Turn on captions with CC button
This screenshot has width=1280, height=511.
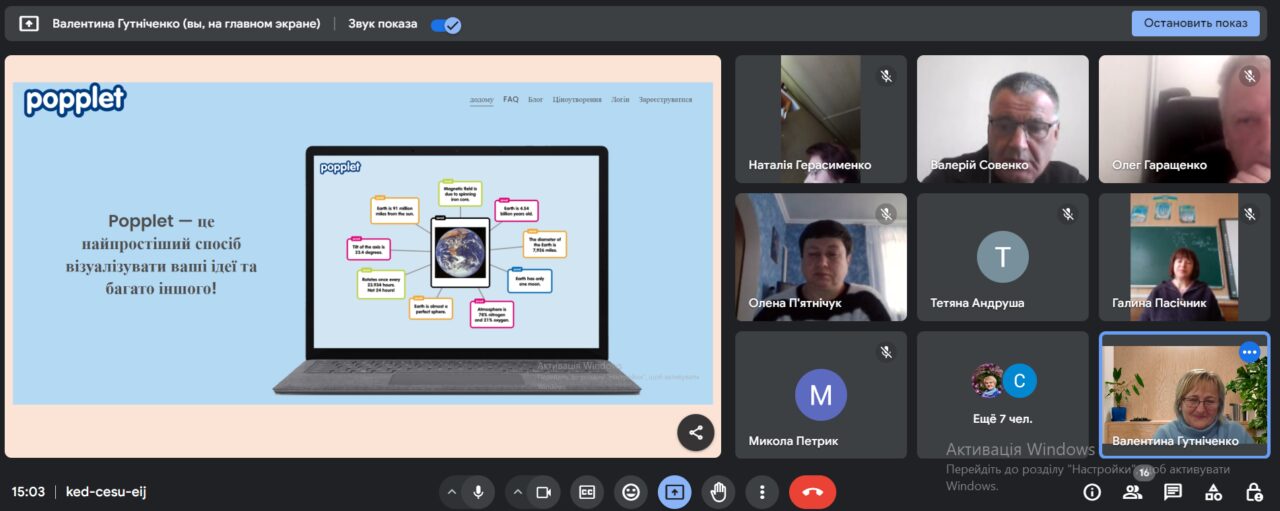tap(587, 492)
